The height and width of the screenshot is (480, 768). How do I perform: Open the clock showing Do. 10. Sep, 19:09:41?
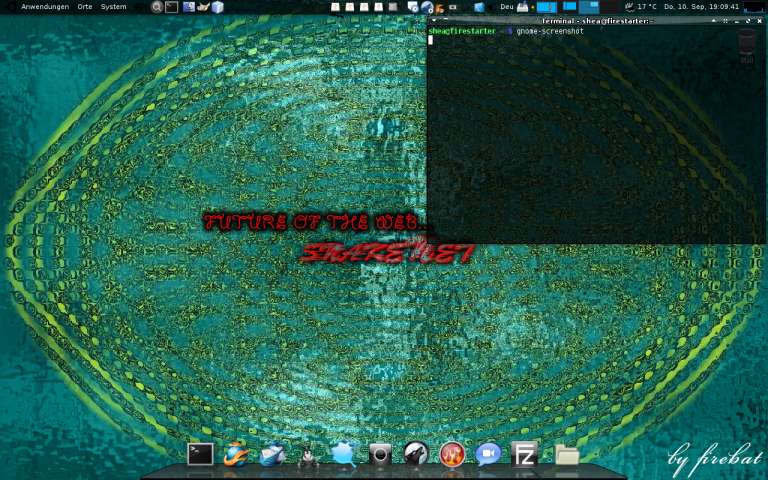[701, 7]
